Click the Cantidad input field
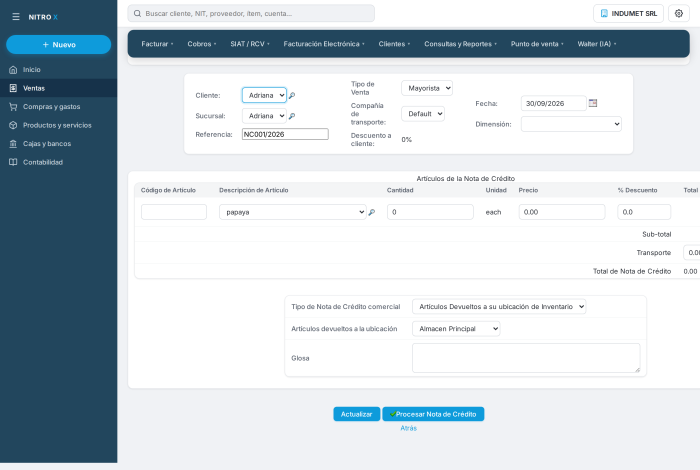The width and height of the screenshot is (700, 470). pyautogui.click(x=430, y=212)
